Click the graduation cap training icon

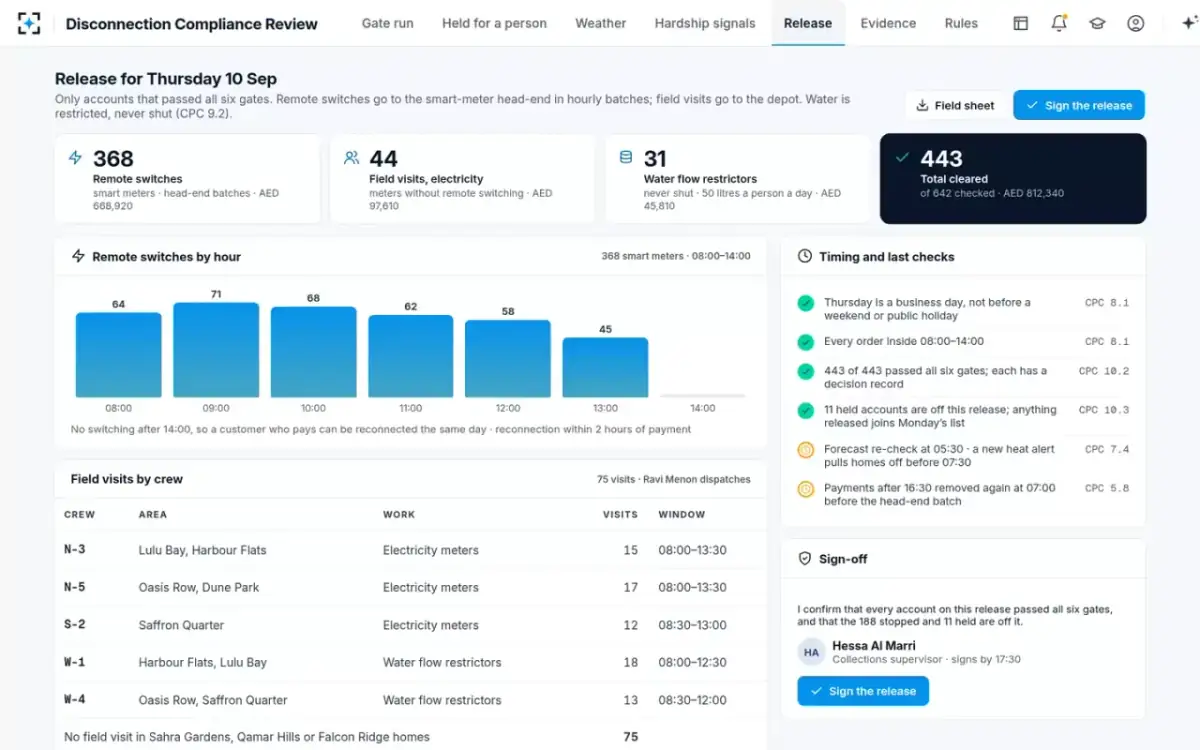(1097, 23)
